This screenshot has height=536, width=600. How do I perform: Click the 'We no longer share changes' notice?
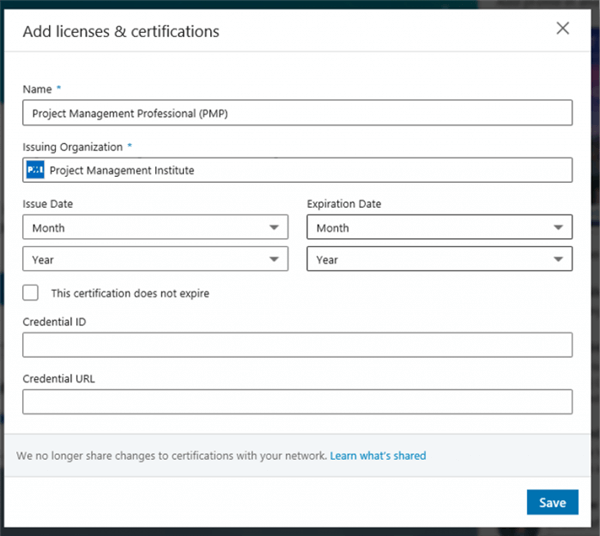(x=171, y=456)
